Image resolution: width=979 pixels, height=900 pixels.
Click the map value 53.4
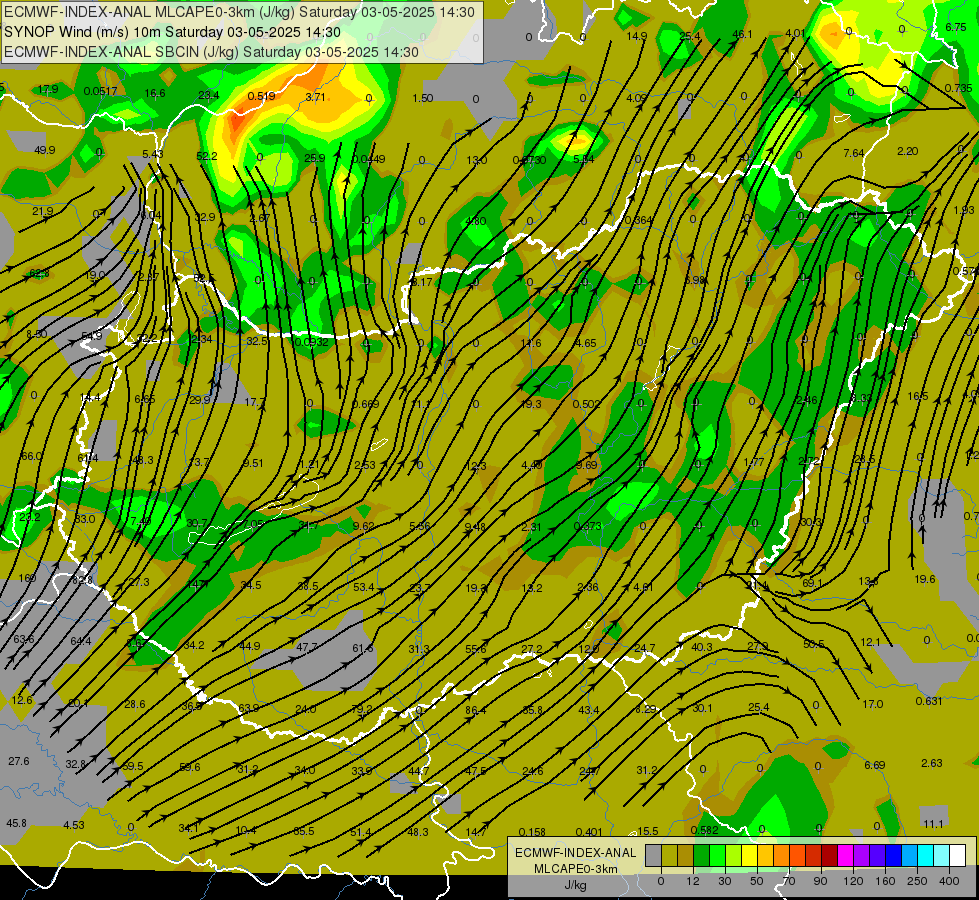click(363, 587)
